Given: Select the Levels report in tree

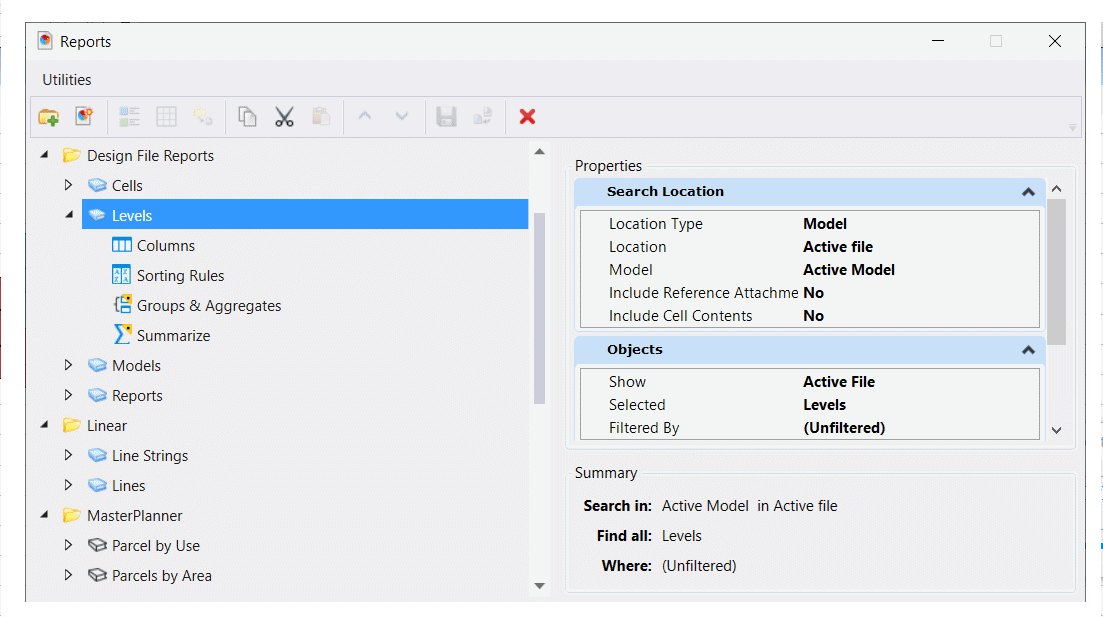Looking at the screenshot, I should point(305,215).
